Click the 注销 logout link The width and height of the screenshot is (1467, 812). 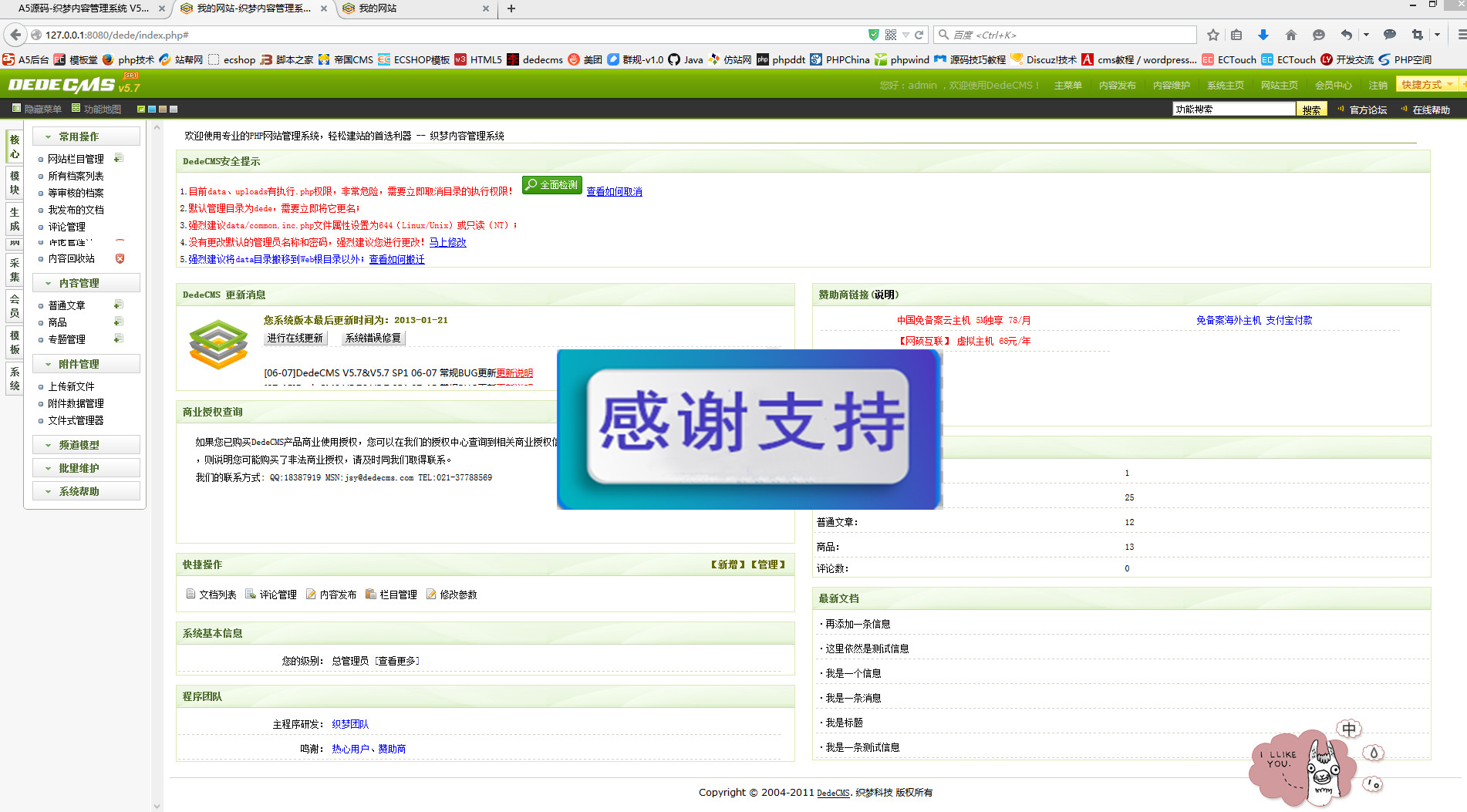[x=1378, y=86]
